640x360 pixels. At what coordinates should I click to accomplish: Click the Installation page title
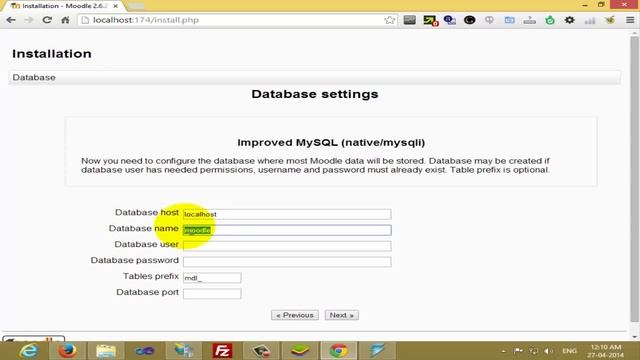click(x=52, y=54)
